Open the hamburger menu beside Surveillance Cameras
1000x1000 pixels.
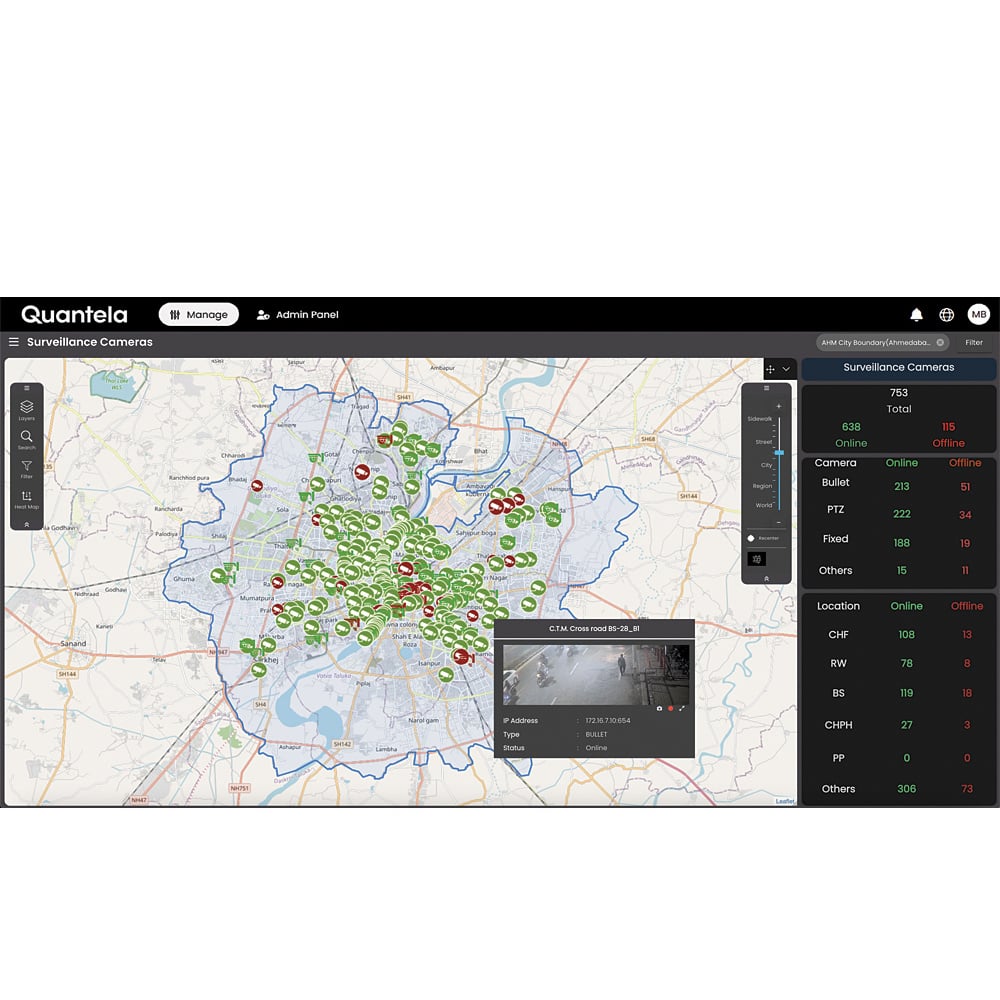click(14, 342)
